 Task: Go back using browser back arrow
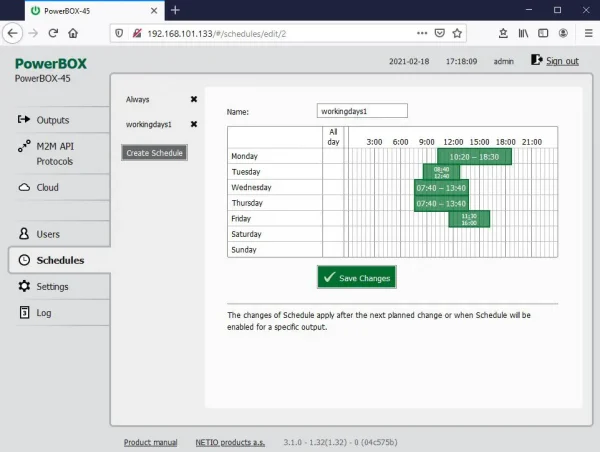[13, 33]
